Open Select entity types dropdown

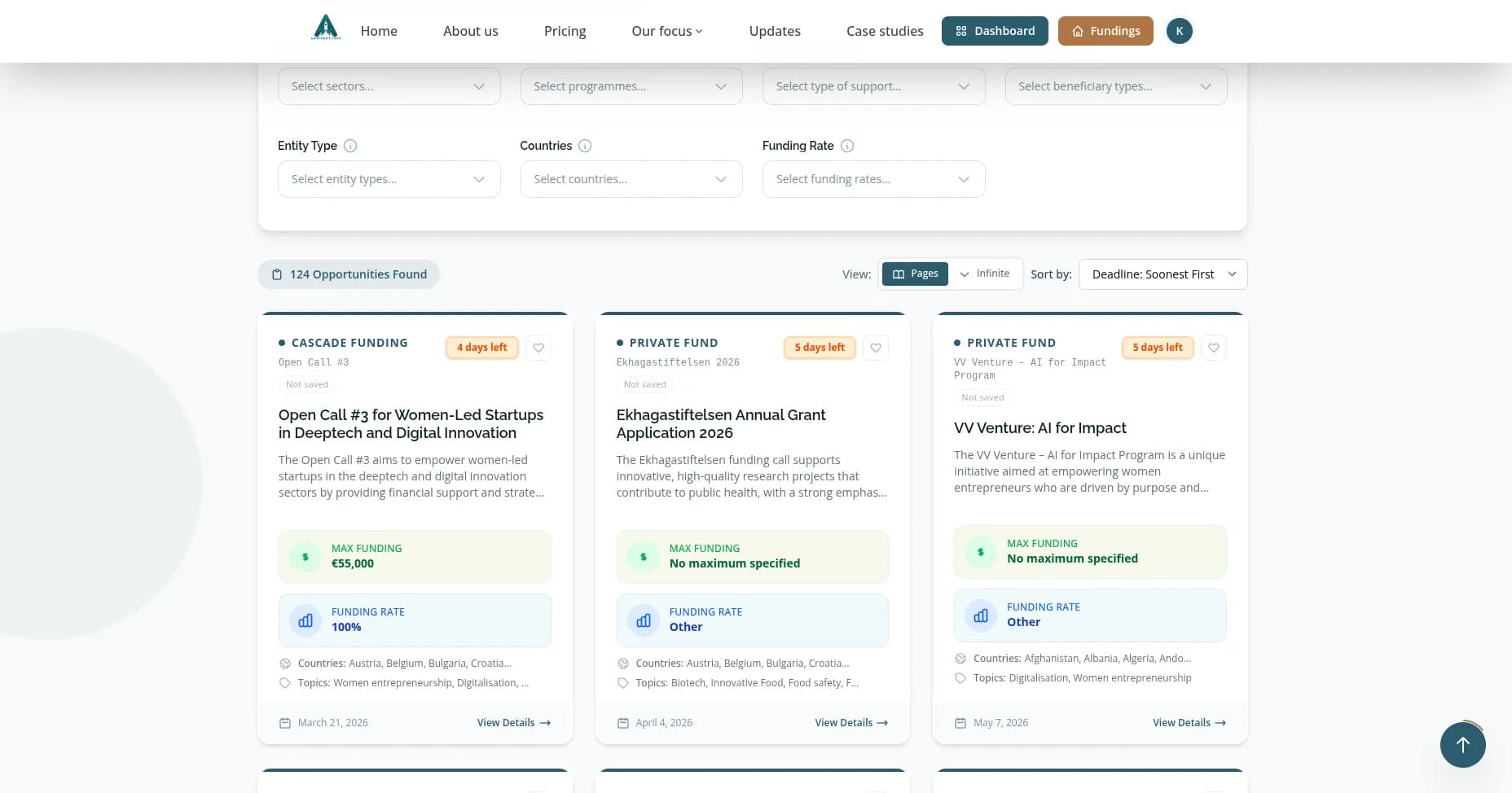[x=389, y=179]
